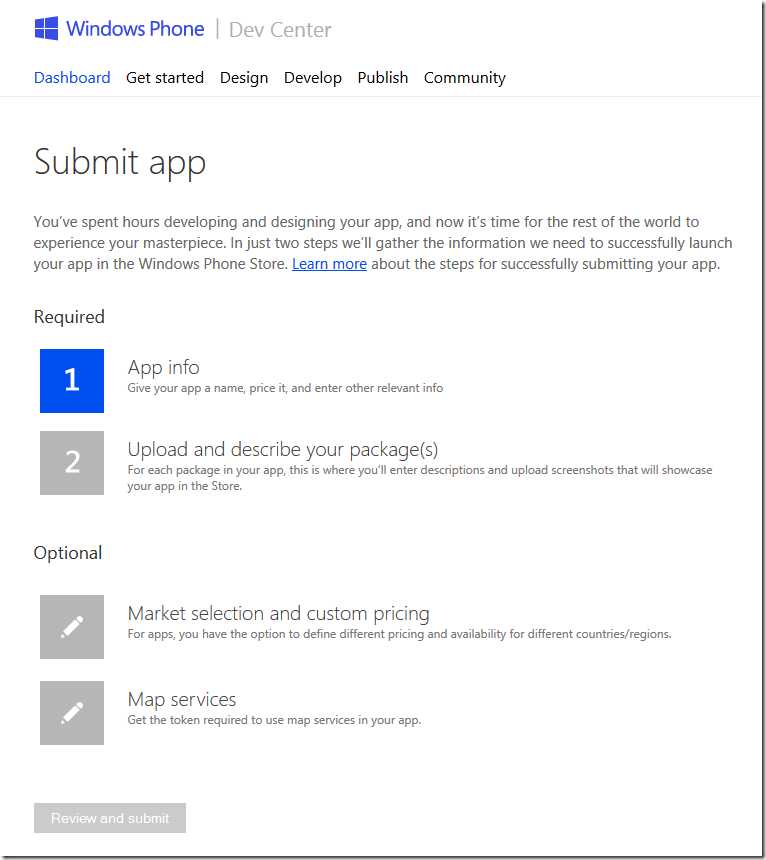766x860 pixels.
Task: Click the Optional section label
Action: tap(68, 553)
